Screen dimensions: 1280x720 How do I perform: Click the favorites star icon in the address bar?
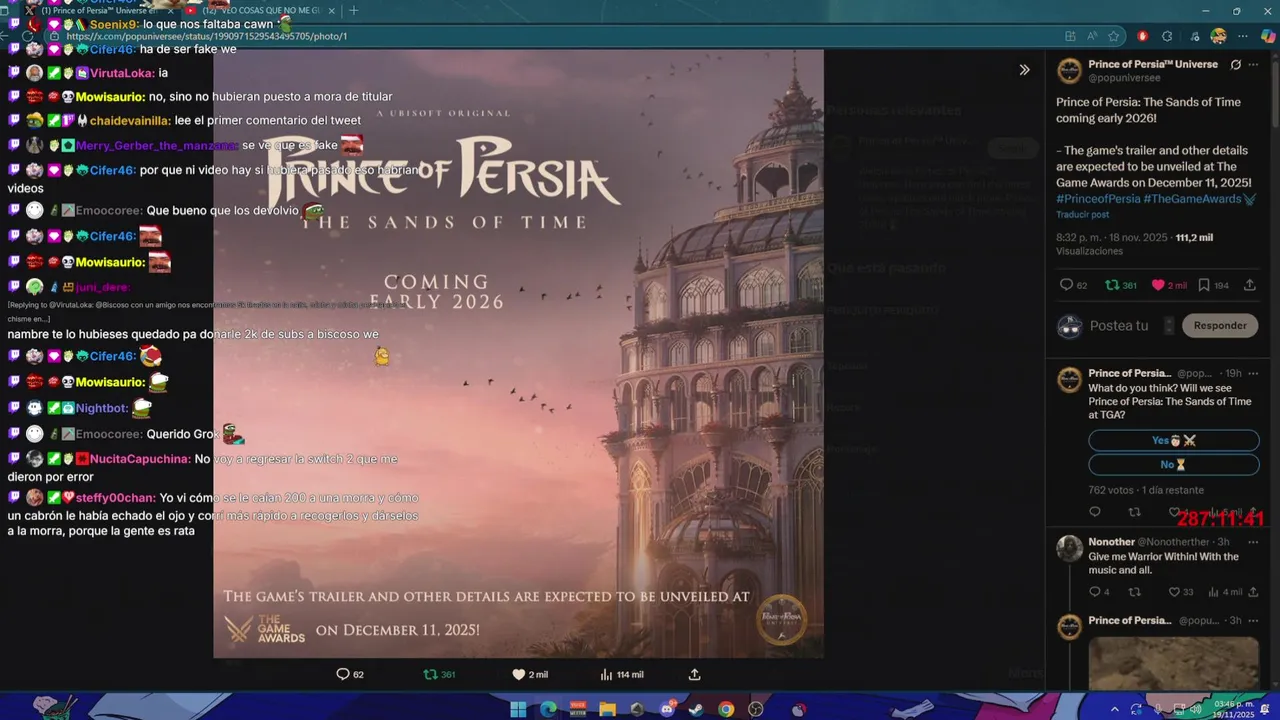1114,36
